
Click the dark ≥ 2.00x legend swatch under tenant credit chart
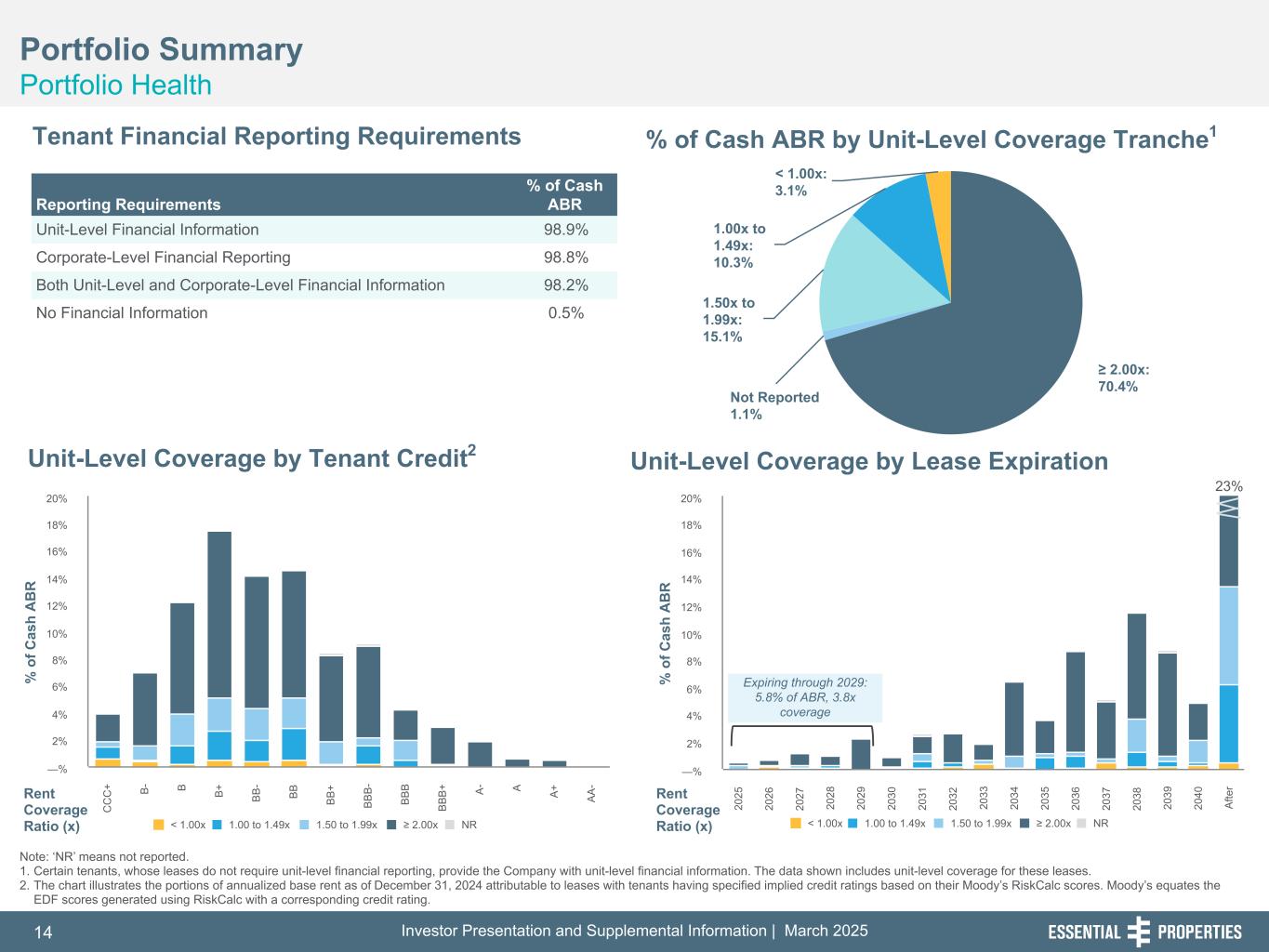(391, 825)
